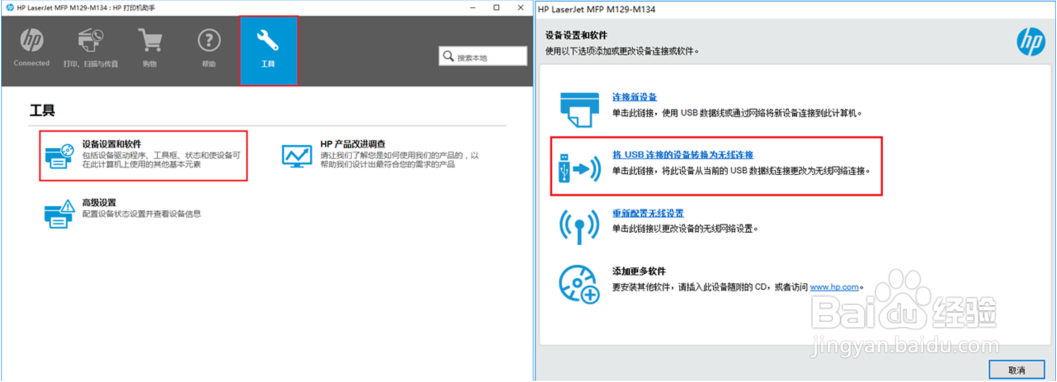Click the 设备设置和软件 printer icon

tap(59, 156)
